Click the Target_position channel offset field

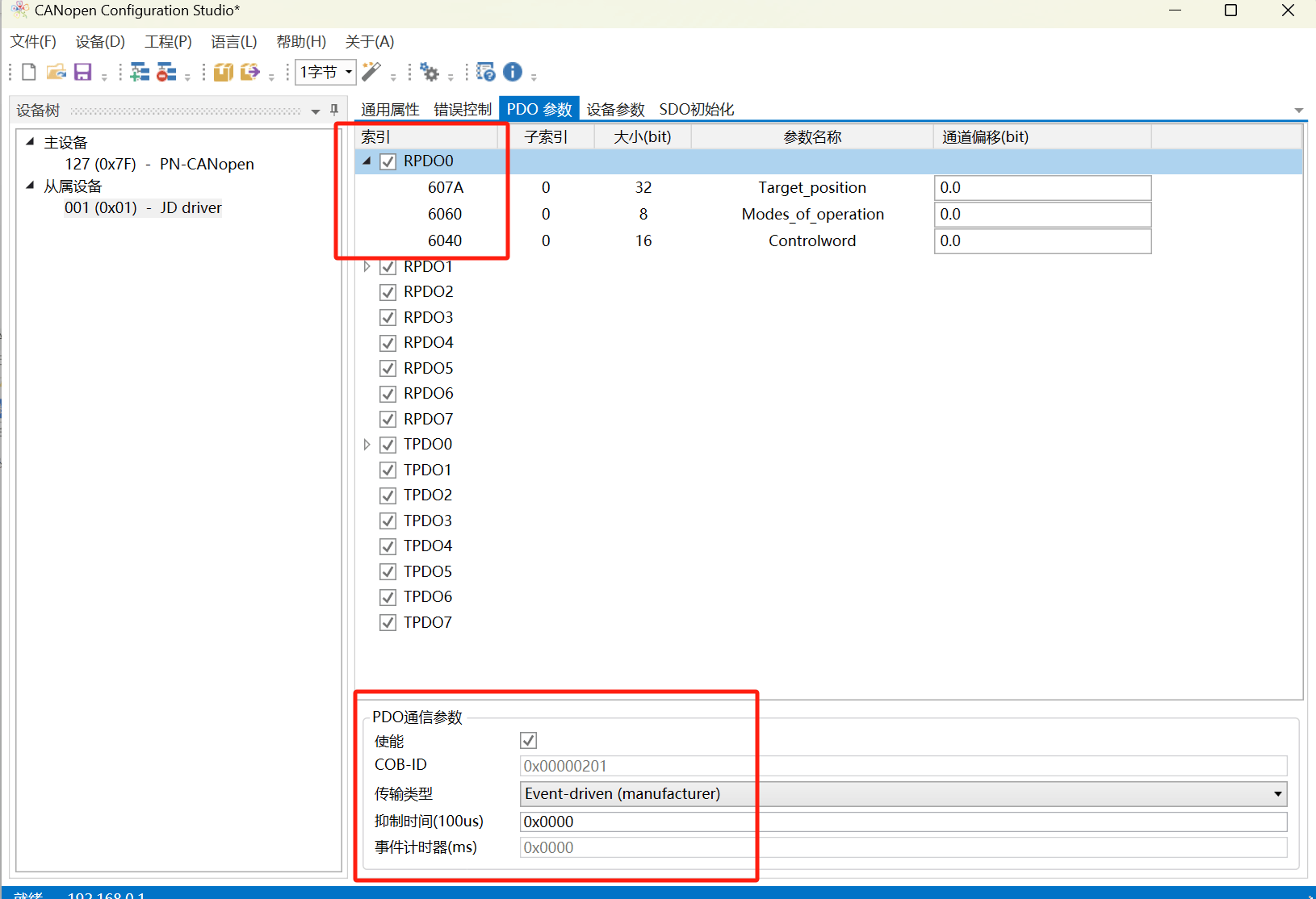(1042, 188)
